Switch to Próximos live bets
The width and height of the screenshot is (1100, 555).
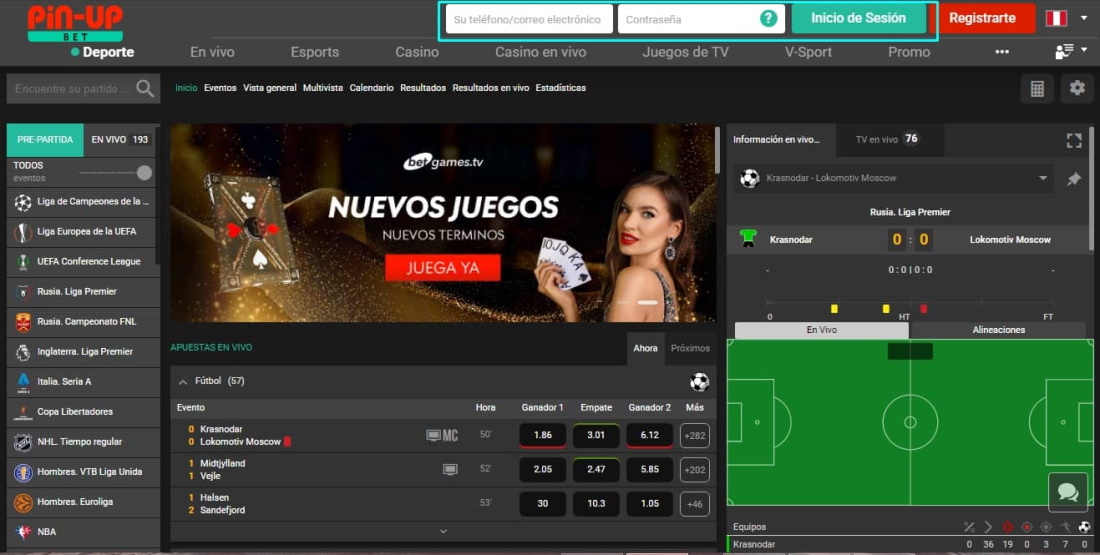(x=690, y=348)
